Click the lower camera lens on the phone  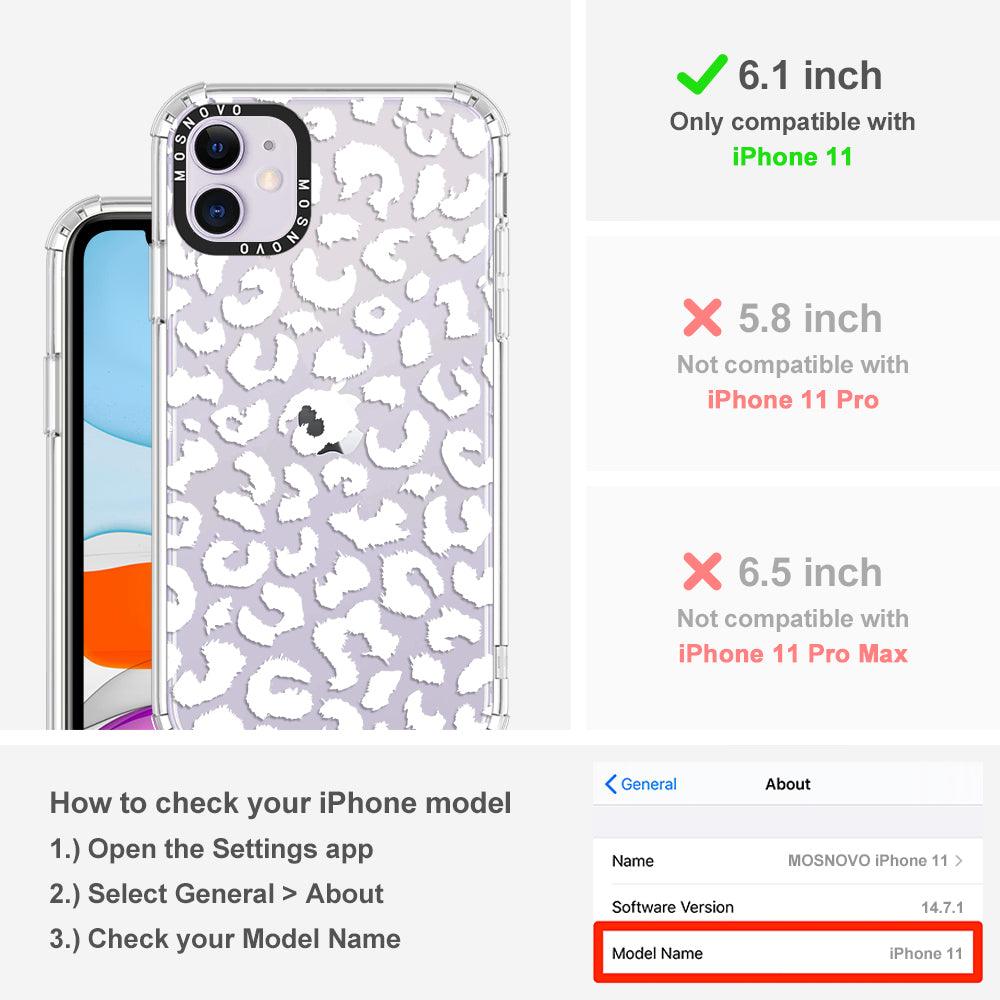[217, 210]
